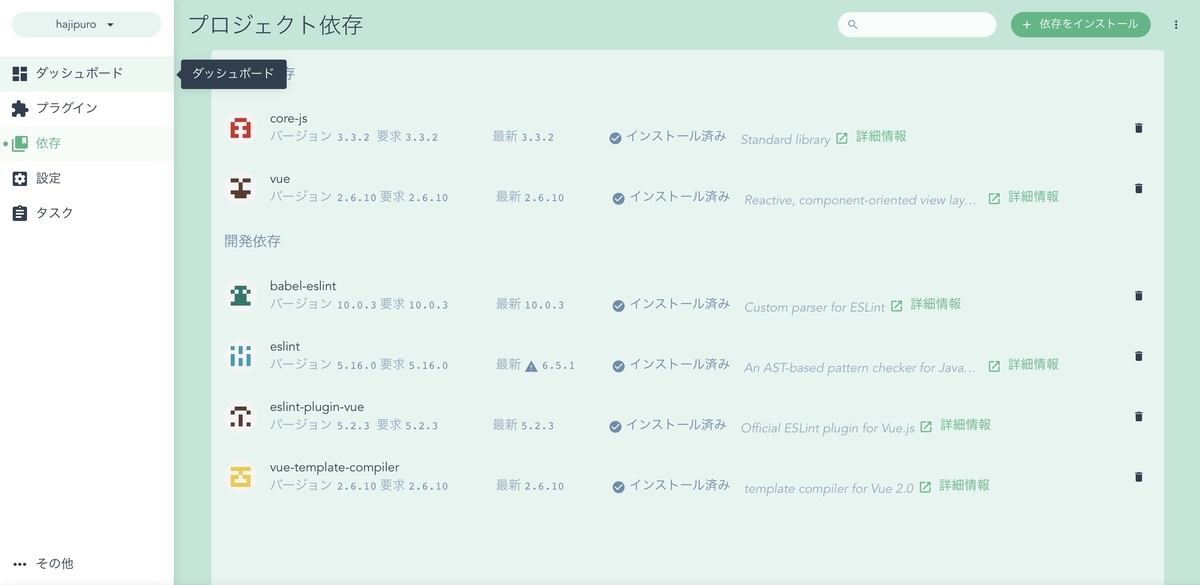Click the core-js package name
Image resolution: width=1200 pixels, height=585 pixels.
tap(289, 119)
